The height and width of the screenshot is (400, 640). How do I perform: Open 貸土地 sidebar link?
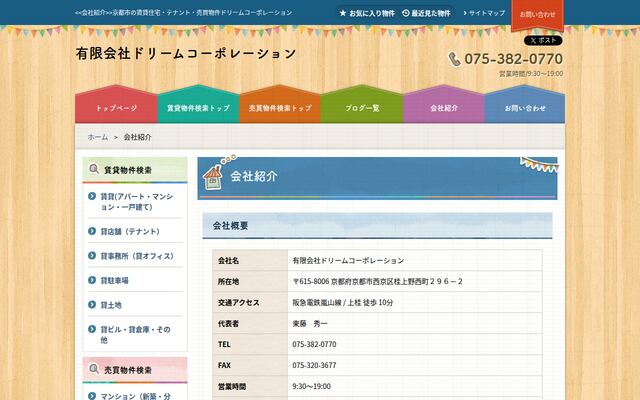tap(111, 305)
